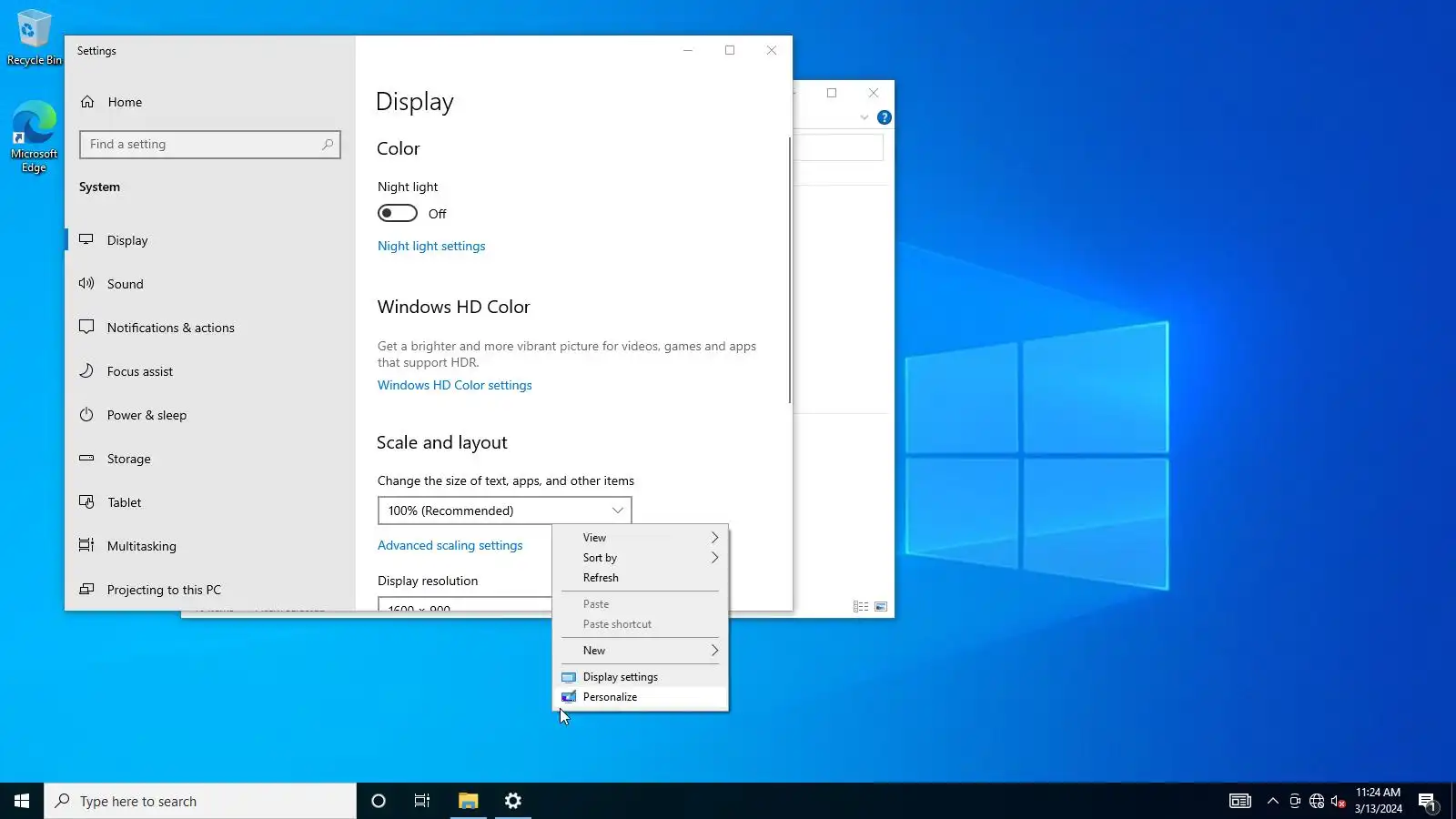Click the taskbar clock and date

click(x=1378, y=801)
